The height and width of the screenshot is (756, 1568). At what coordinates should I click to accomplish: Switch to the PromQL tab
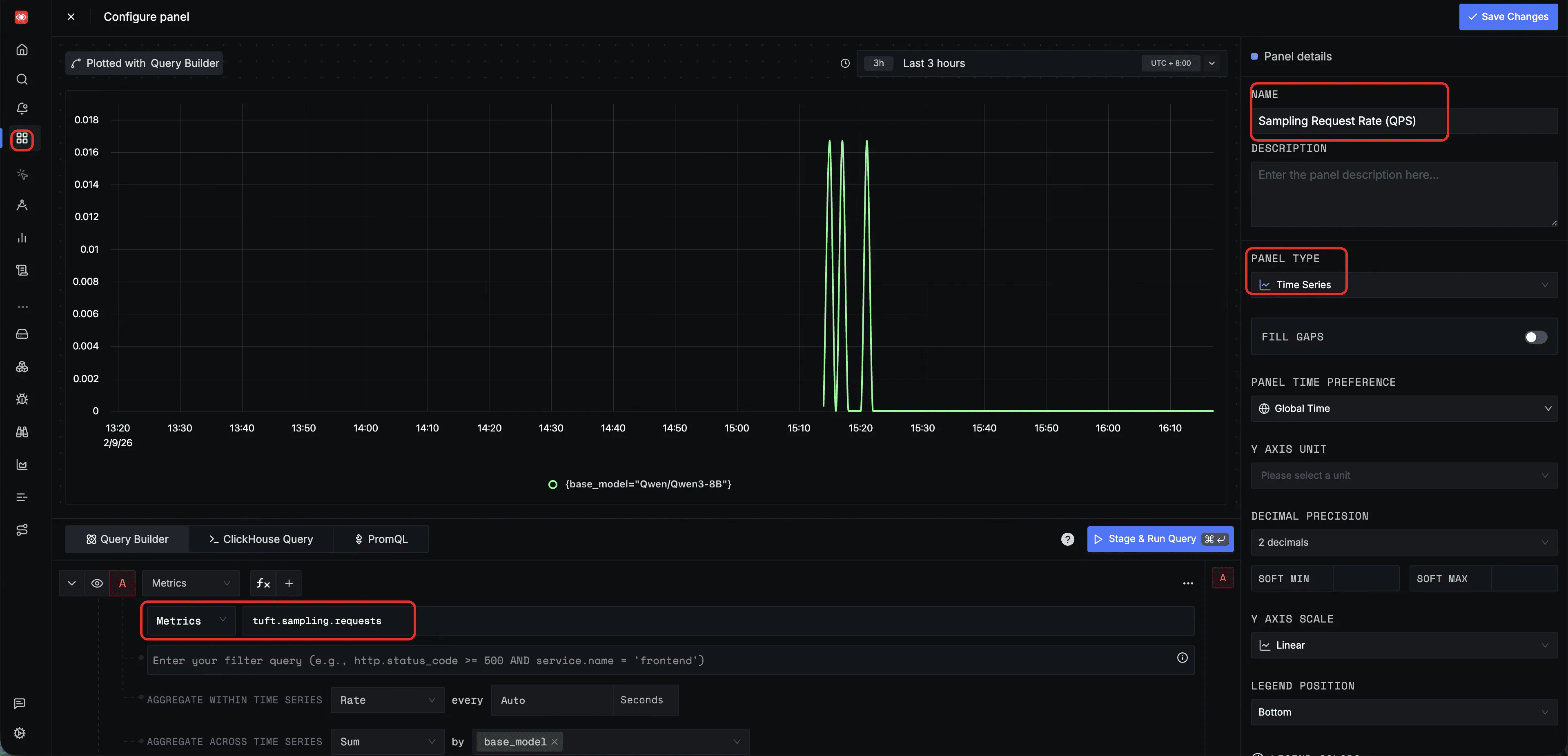(x=381, y=539)
